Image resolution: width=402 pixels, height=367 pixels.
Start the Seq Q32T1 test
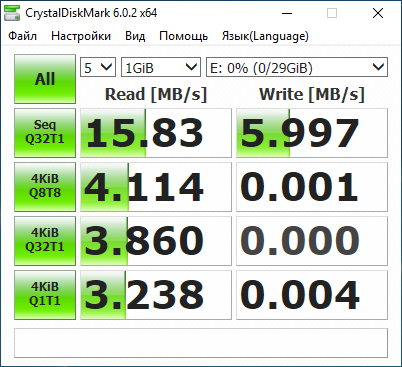click(45, 133)
